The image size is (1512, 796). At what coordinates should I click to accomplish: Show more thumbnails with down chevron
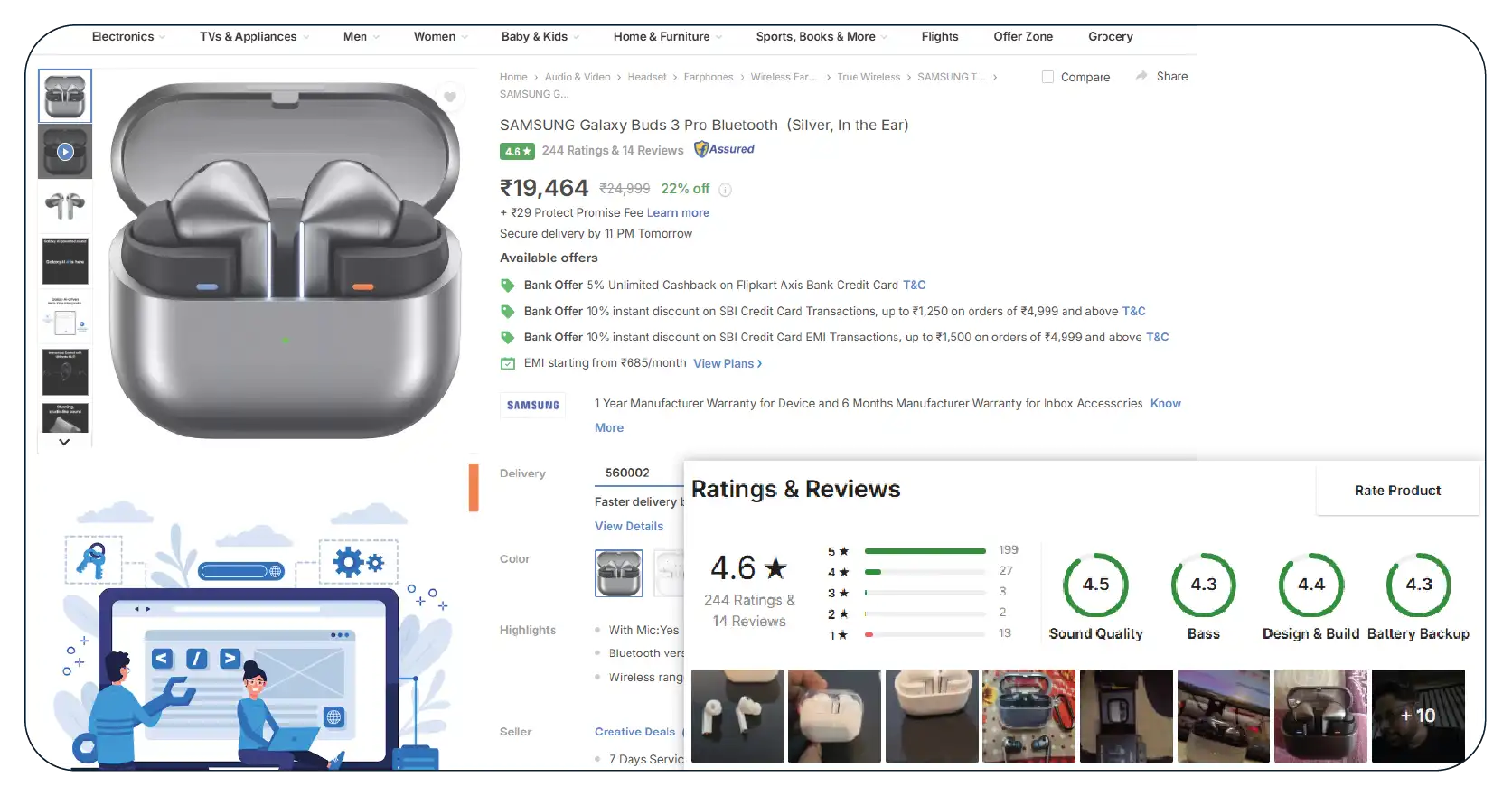64,442
